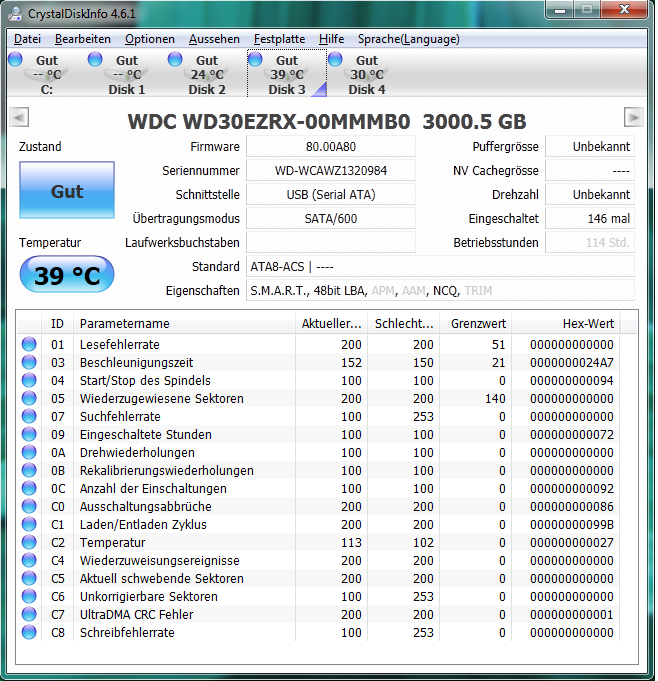658x681 pixels.
Task: Click status icon of Anzahl der Einschaltungen
Action: click(x=29, y=488)
